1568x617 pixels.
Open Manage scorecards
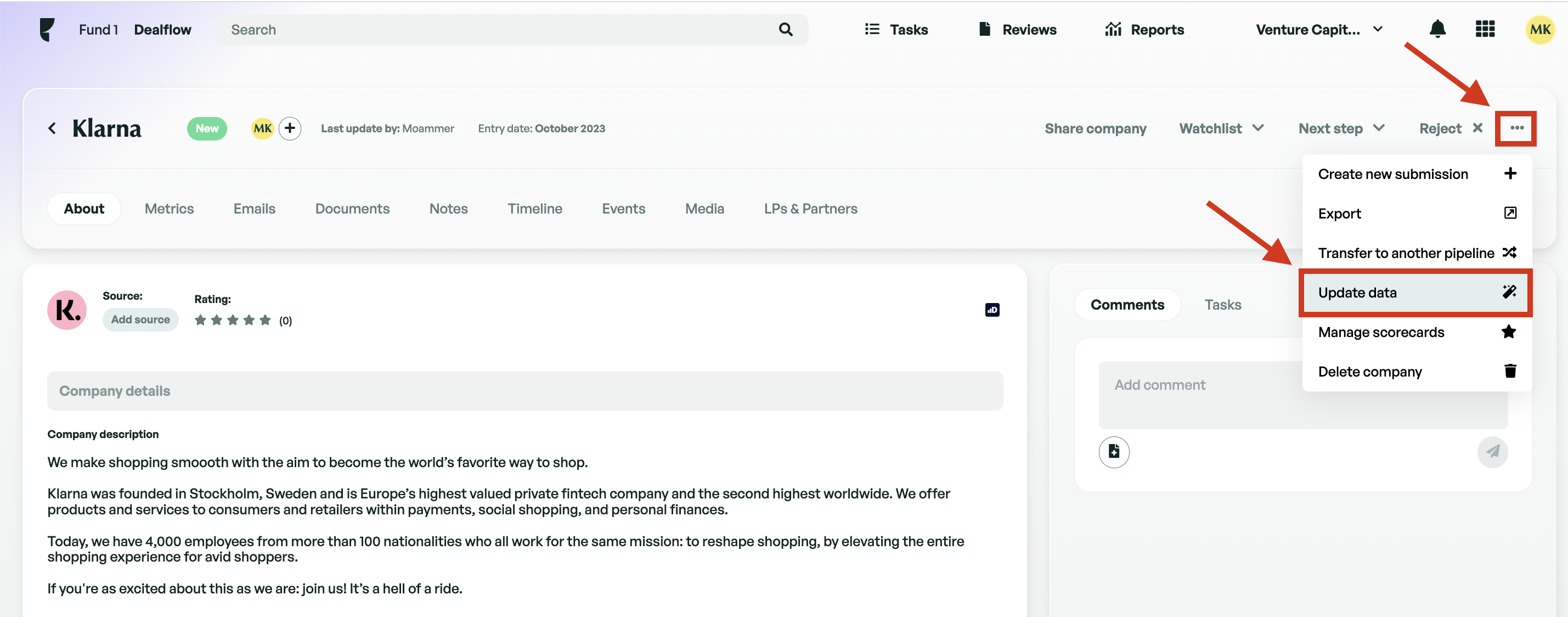pyautogui.click(x=1417, y=332)
